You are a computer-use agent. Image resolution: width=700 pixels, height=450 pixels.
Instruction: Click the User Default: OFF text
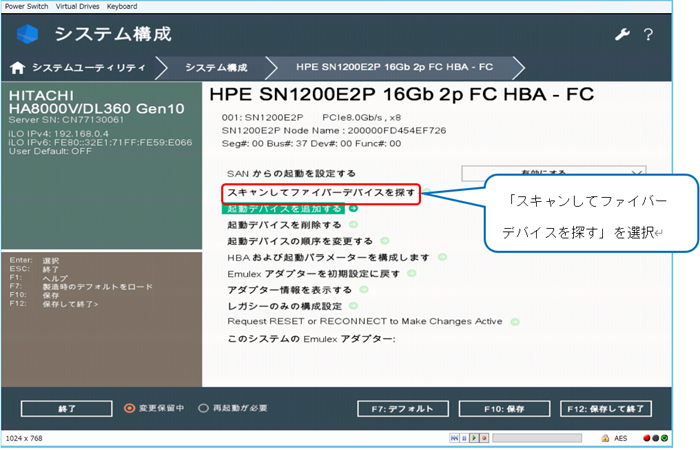pyautogui.click(x=50, y=151)
